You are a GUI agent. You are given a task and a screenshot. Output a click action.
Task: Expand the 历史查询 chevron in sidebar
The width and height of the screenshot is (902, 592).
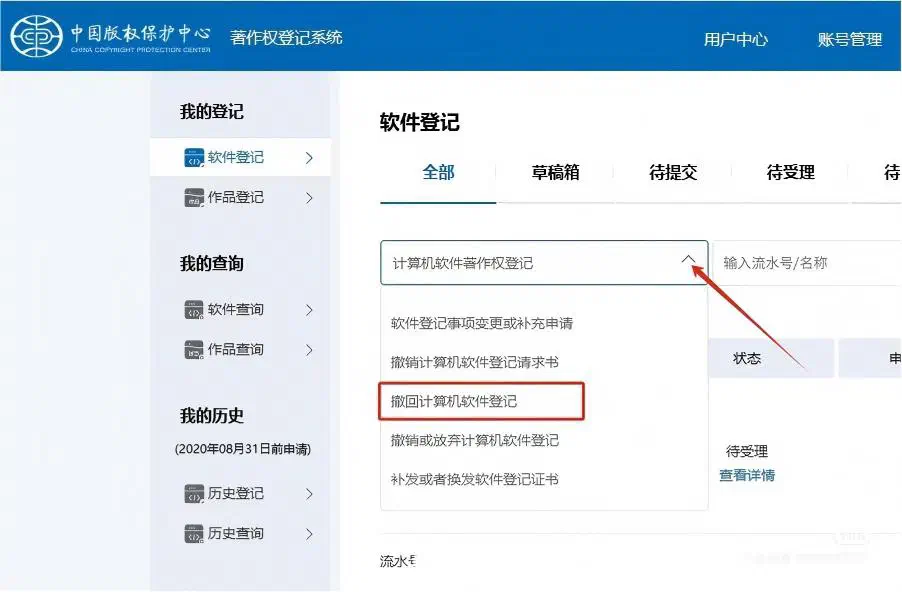click(309, 534)
